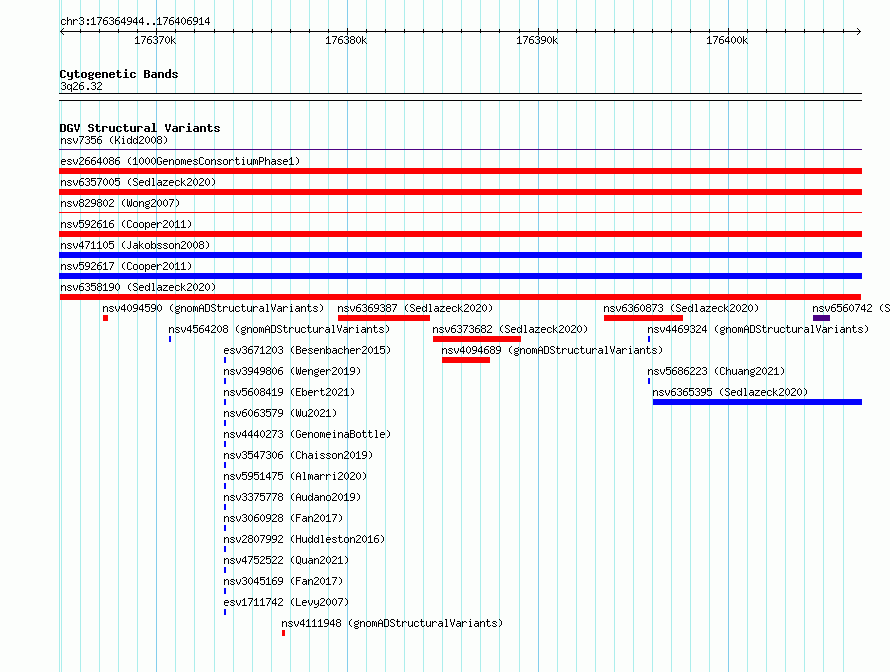Open the nsv3547306 (Chaisson2019) label

(x=298, y=455)
